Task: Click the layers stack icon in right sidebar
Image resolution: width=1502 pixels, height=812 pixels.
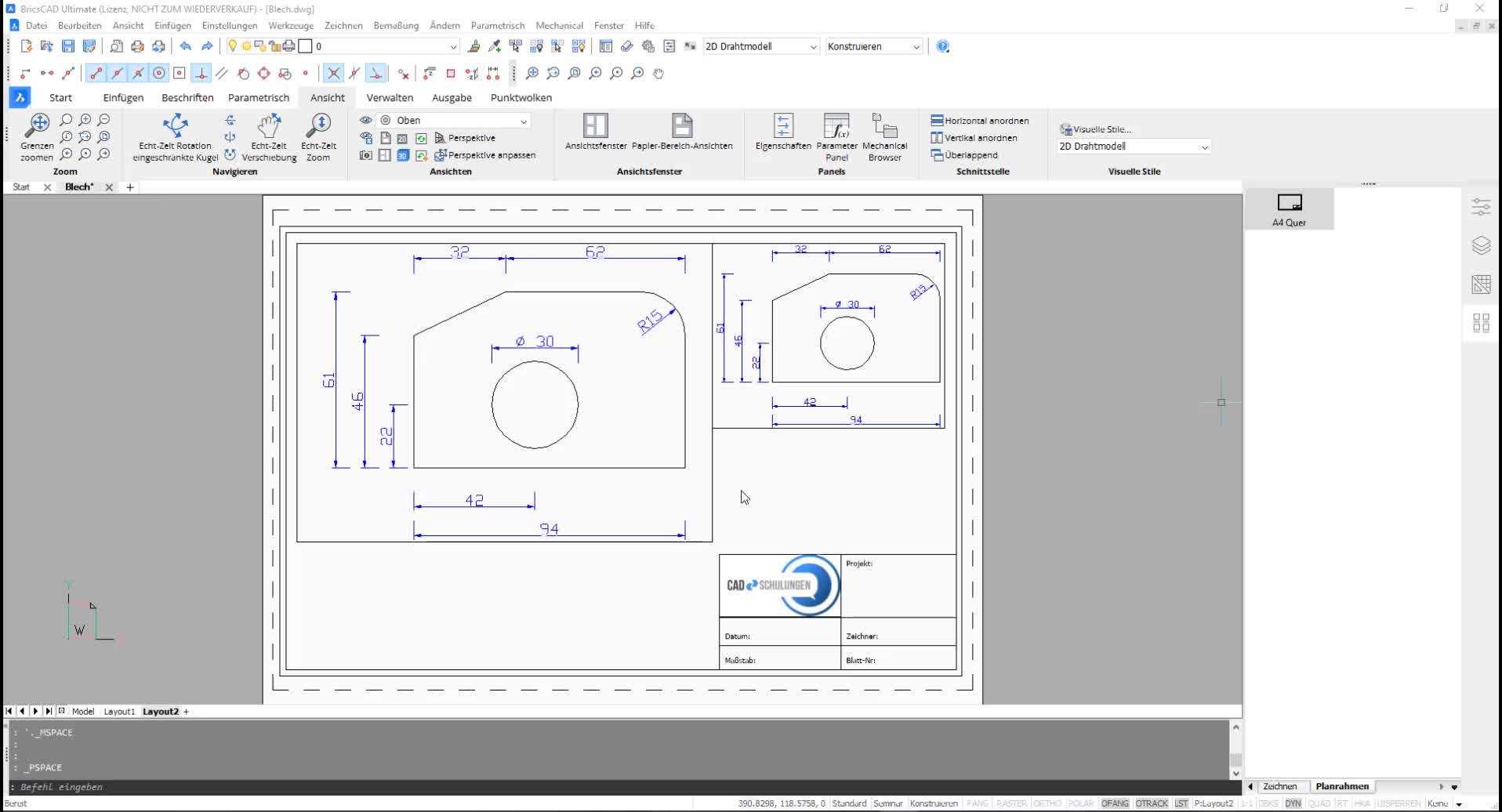Action: (x=1481, y=245)
